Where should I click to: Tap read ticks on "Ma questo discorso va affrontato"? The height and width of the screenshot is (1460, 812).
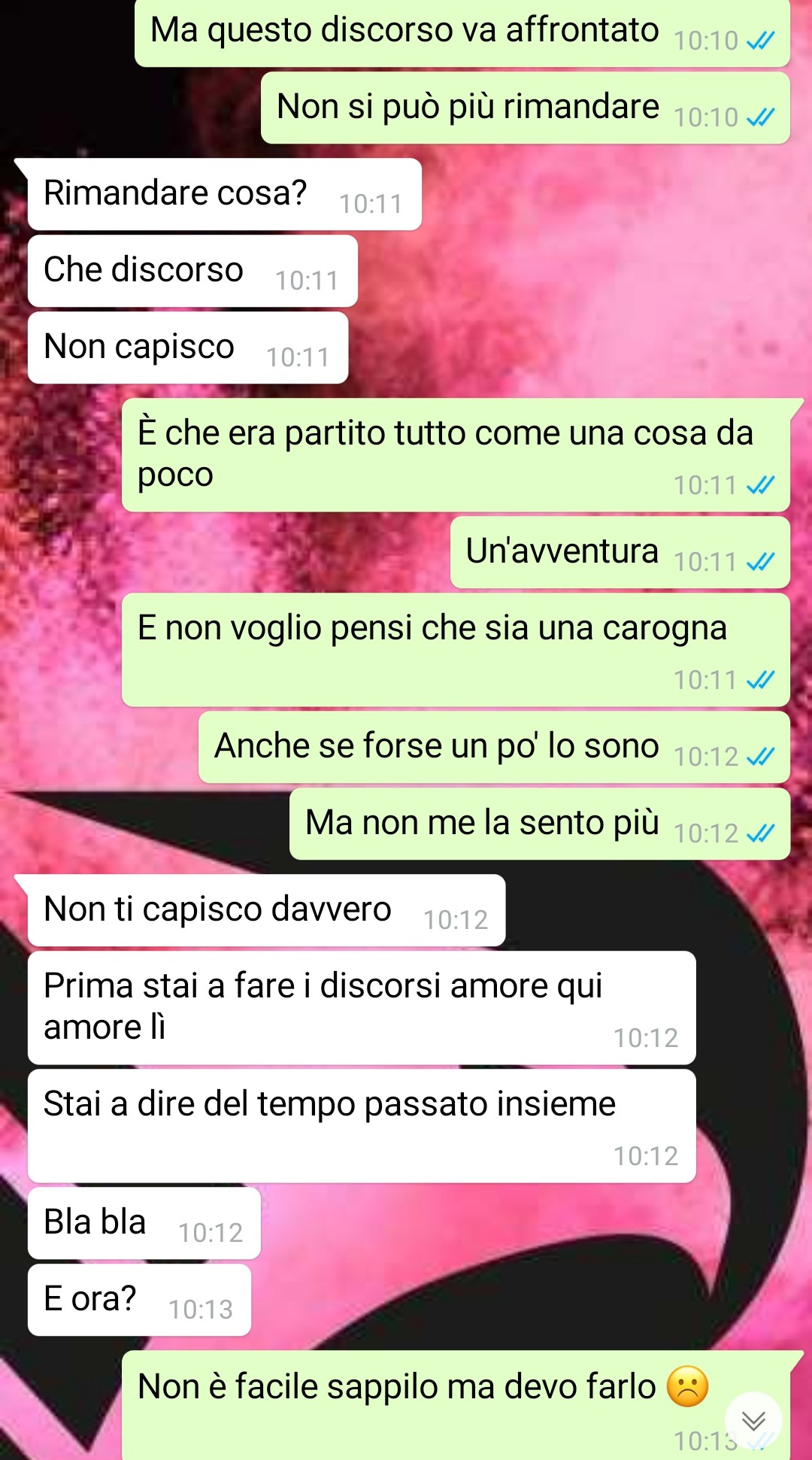(760, 41)
